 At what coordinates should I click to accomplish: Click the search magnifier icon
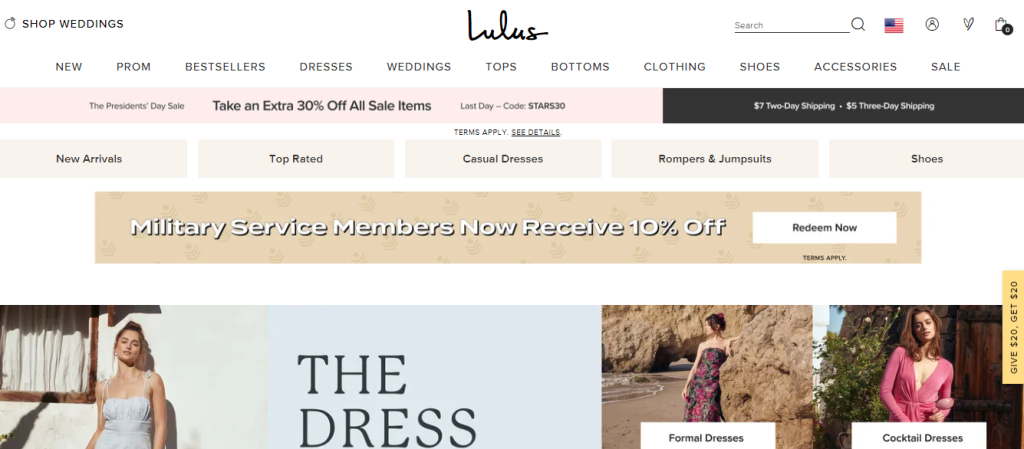[x=857, y=25]
